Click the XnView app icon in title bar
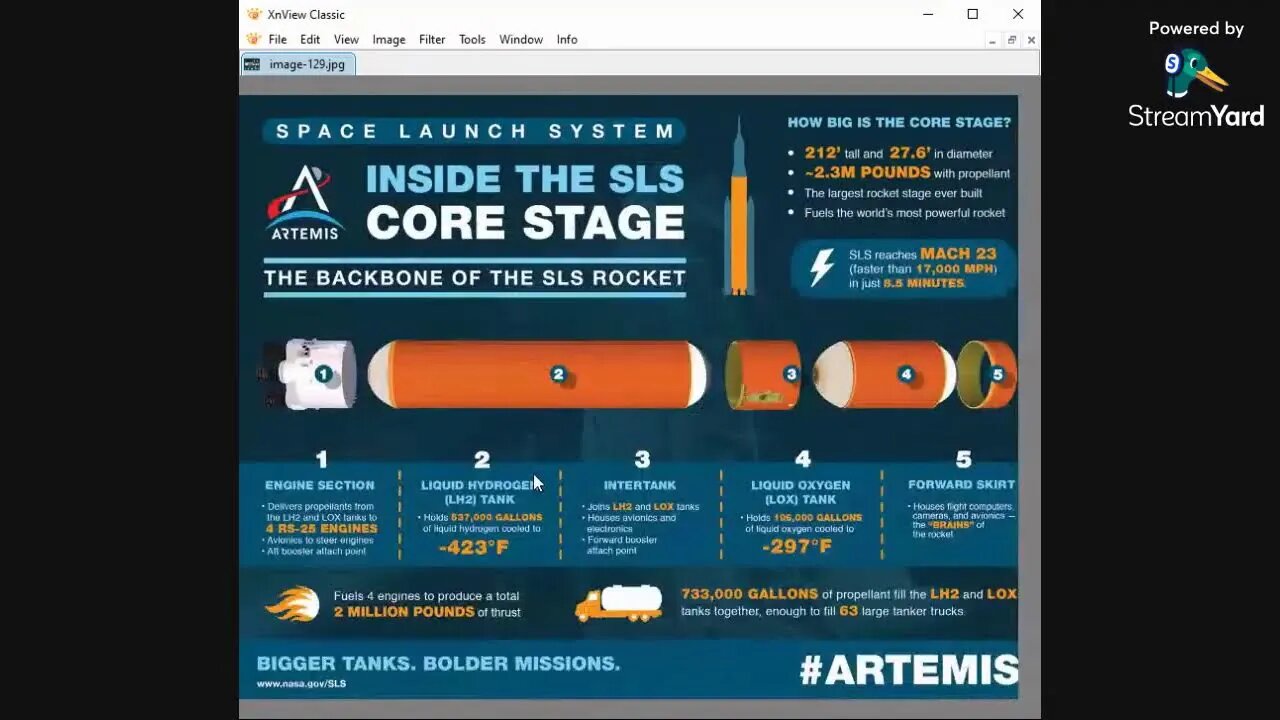Viewport: 1280px width, 720px height. [x=254, y=14]
